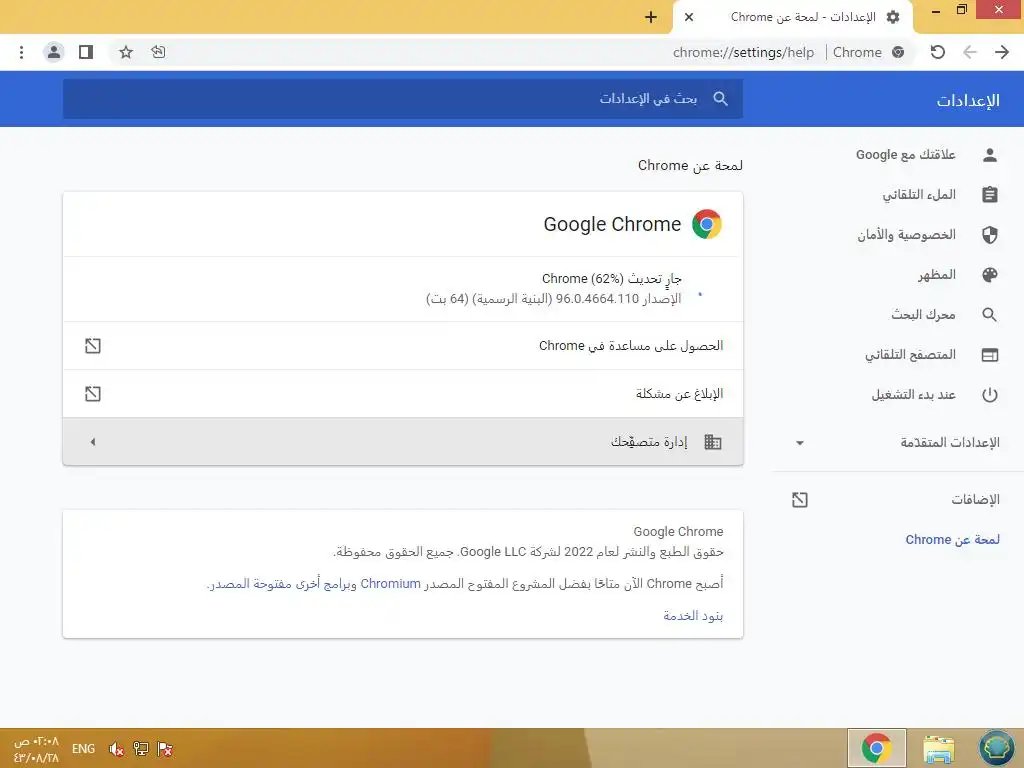Toggle the side panel icon
This screenshot has width=1024, height=768.
(86, 52)
